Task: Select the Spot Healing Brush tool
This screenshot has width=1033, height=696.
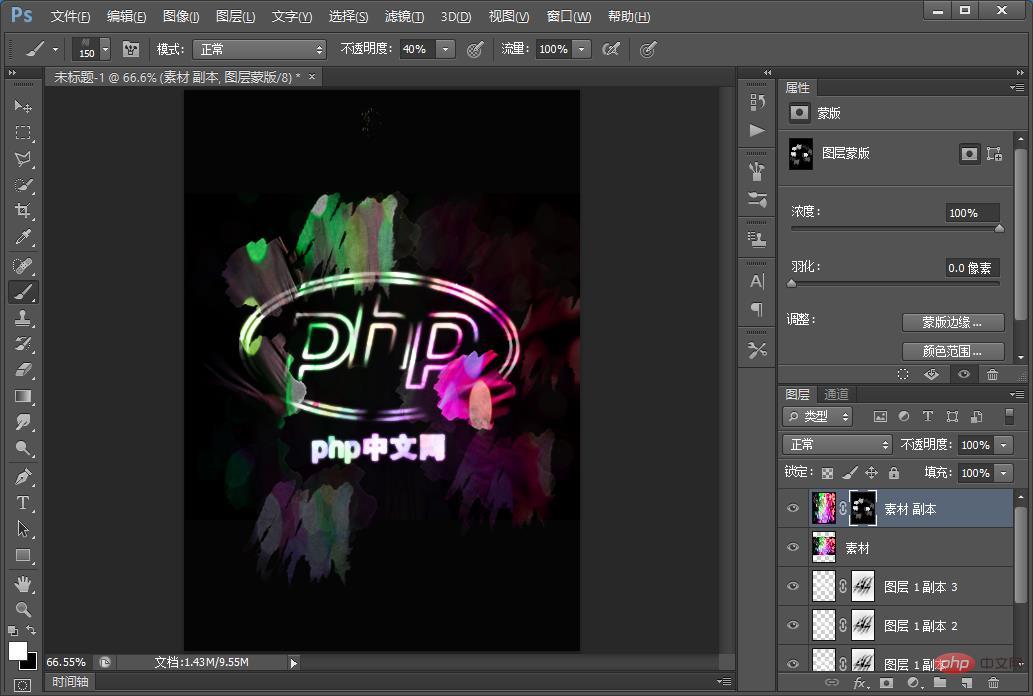Action: point(23,266)
